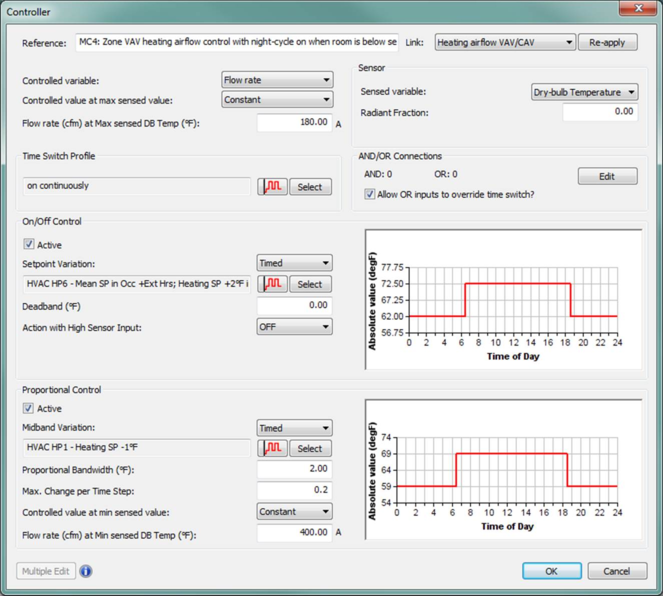Screen dimensions: 663x596
Task: Confirm with the OK button
Action: click(x=552, y=571)
